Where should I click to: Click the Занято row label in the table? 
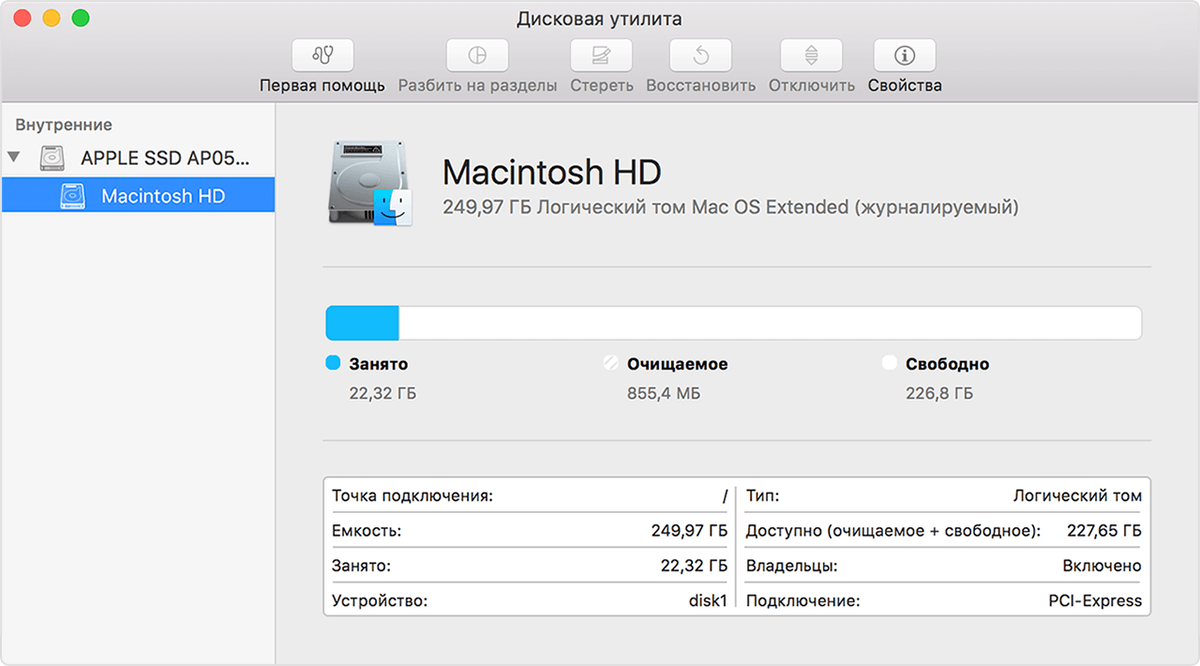coord(361,566)
